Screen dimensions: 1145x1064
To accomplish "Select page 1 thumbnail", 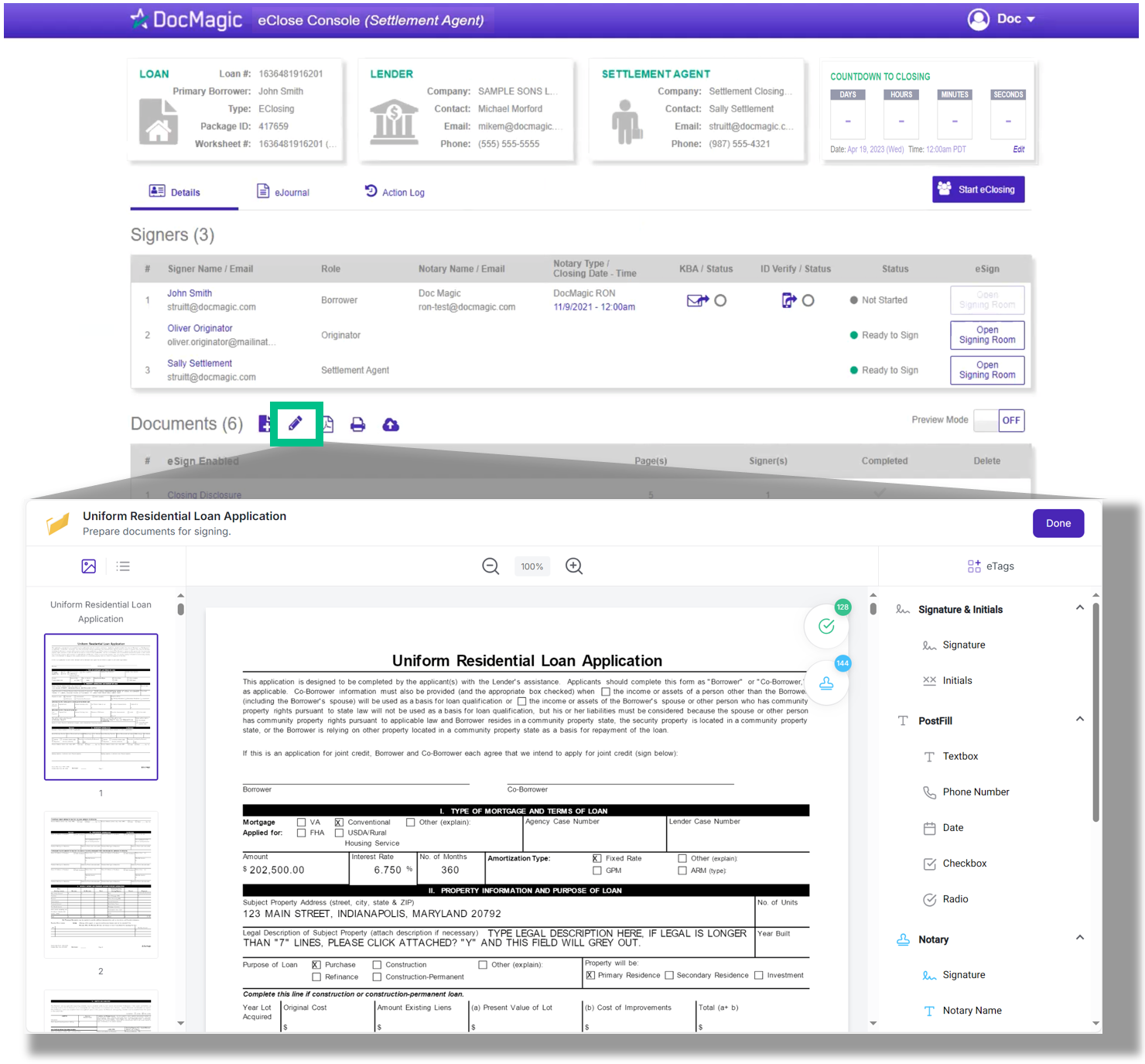I will [101, 706].
